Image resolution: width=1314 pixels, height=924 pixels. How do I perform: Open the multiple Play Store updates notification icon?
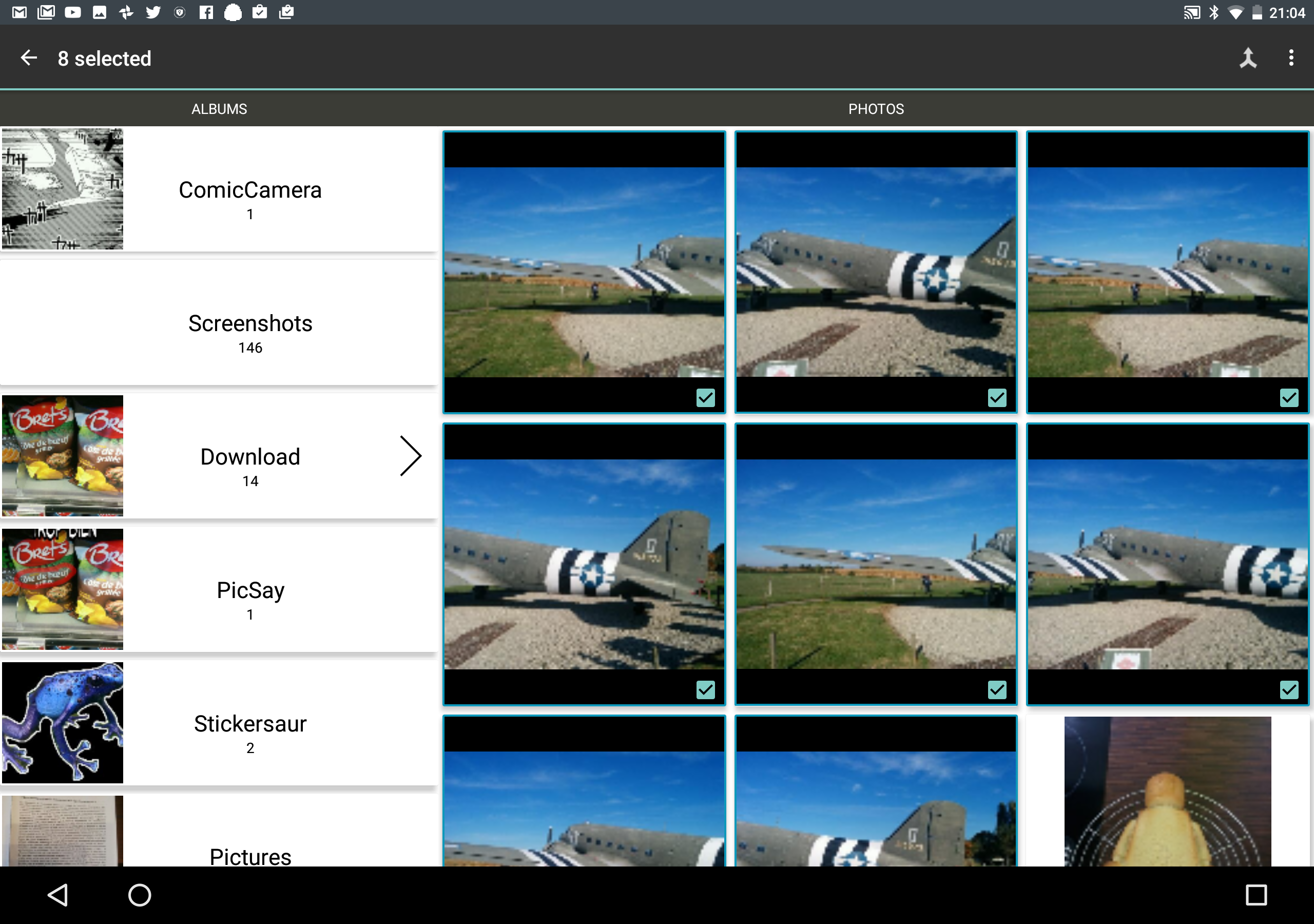pos(287,12)
